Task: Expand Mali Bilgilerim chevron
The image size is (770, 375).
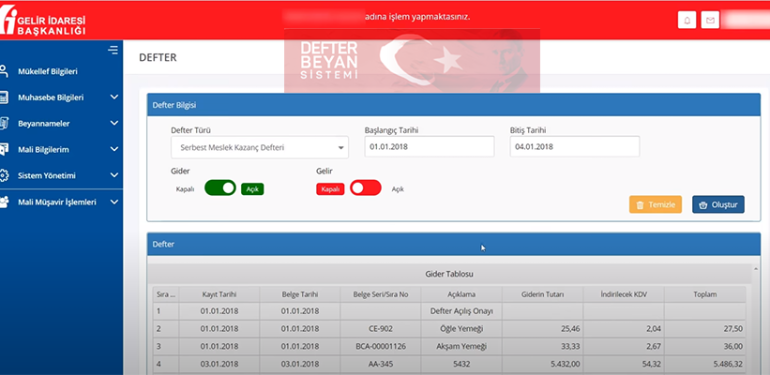Action: point(114,149)
